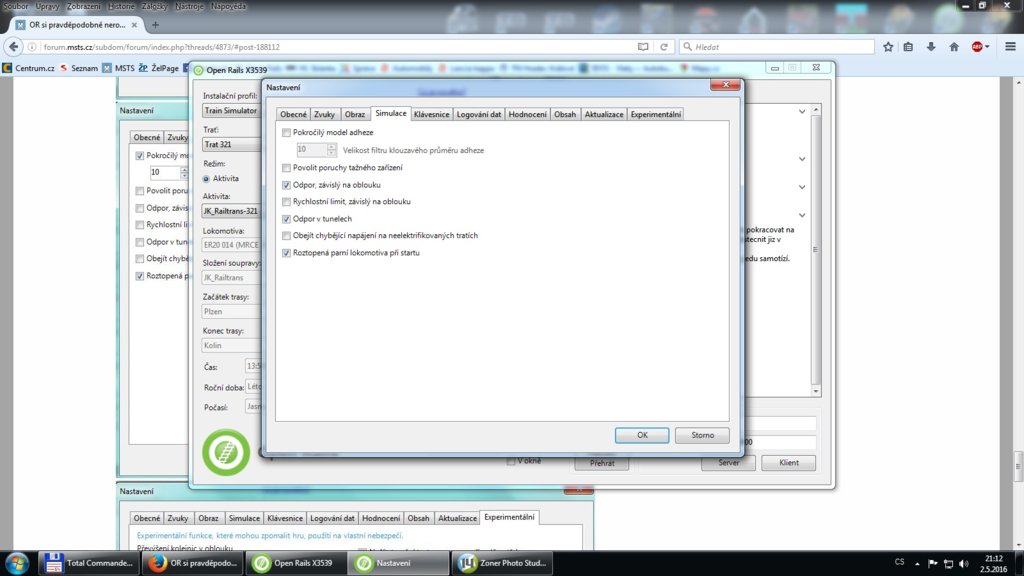Uncheck 'Roztopená parní lokomotiva při startu'
This screenshot has width=1024, height=576.
coord(286,253)
